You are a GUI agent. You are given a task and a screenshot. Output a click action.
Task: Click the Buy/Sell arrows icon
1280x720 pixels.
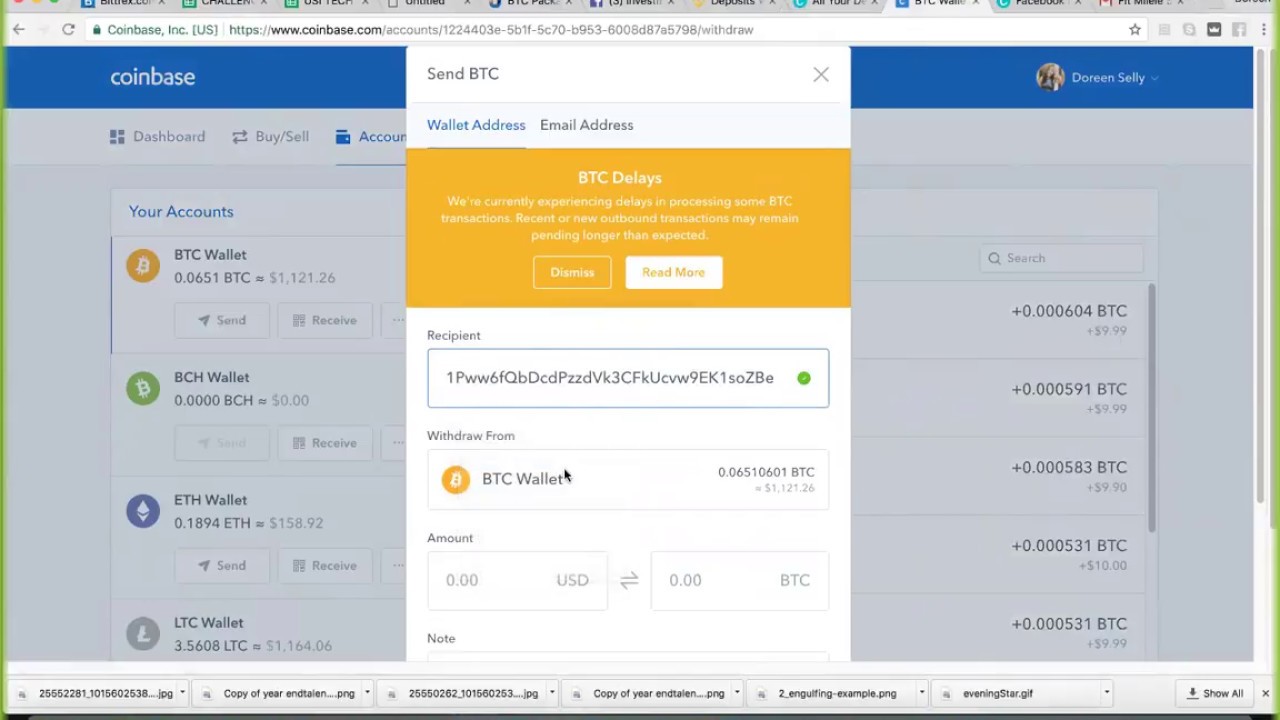[x=240, y=137]
